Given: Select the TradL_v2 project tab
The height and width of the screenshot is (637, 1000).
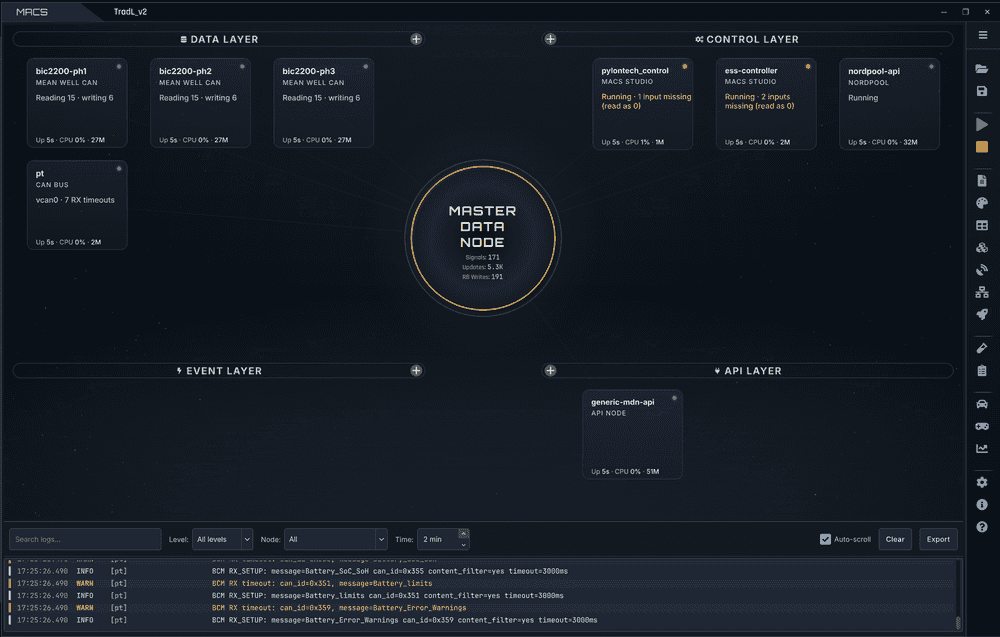Looking at the screenshot, I should (130, 12).
